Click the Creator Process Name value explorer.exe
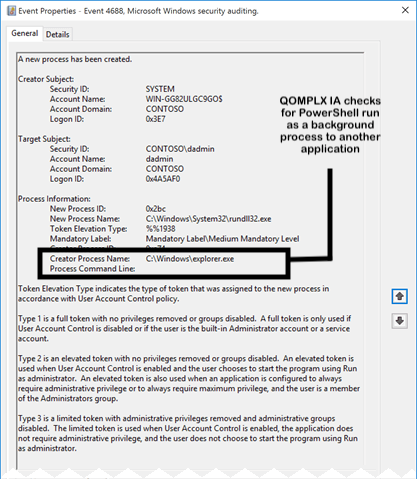 (x=190, y=259)
